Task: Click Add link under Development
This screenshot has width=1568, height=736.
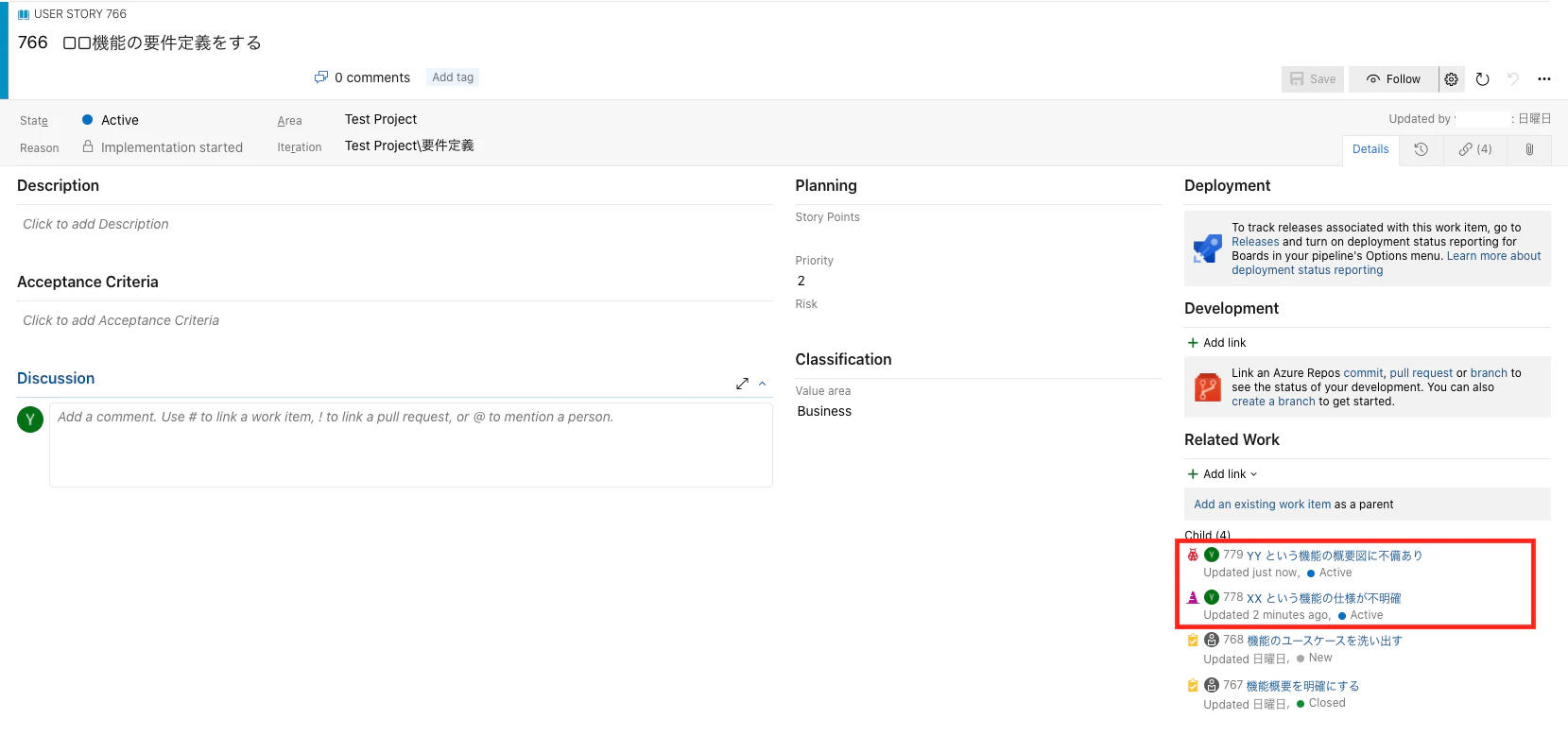Action: (1217, 343)
